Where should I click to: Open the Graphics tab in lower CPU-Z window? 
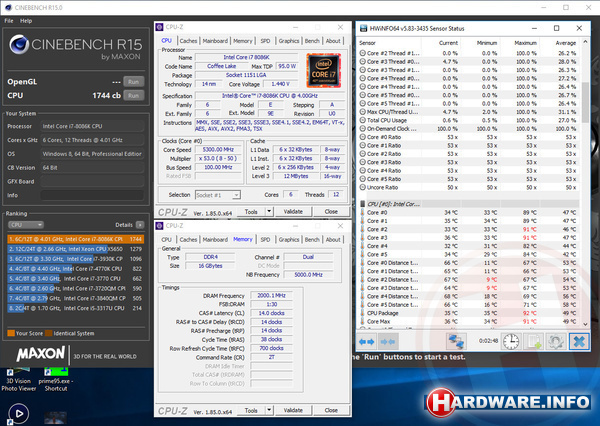coord(289,239)
